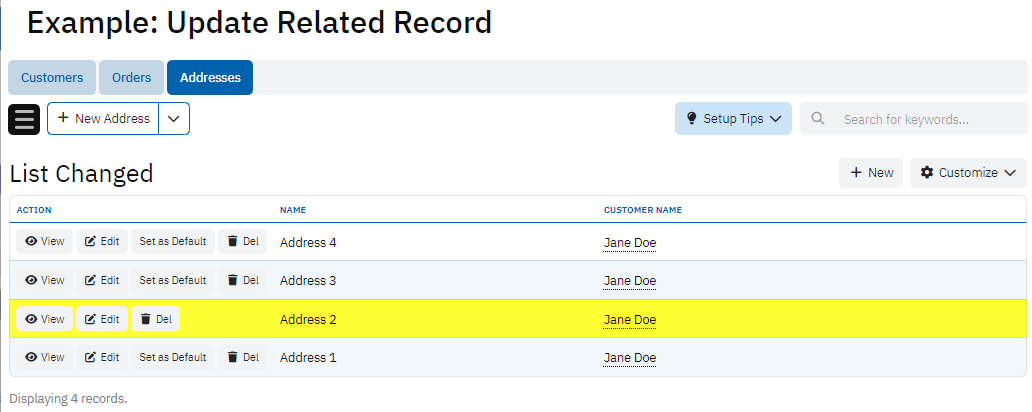Image resolution: width=1032 pixels, height=412 pixels.
Task: Set Address 4 as Default
Action: (172, 242)
